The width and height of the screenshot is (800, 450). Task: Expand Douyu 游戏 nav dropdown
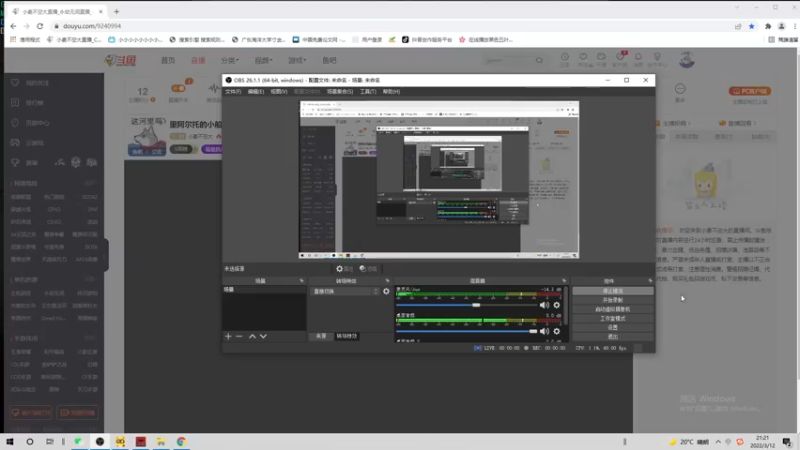coord(297,60)
